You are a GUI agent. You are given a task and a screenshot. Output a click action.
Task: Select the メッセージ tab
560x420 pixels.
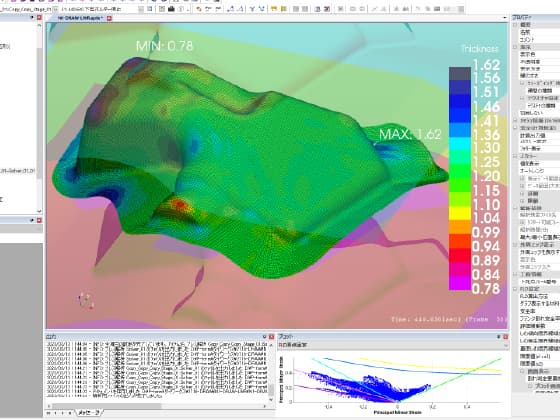click(x=90, y=412)
